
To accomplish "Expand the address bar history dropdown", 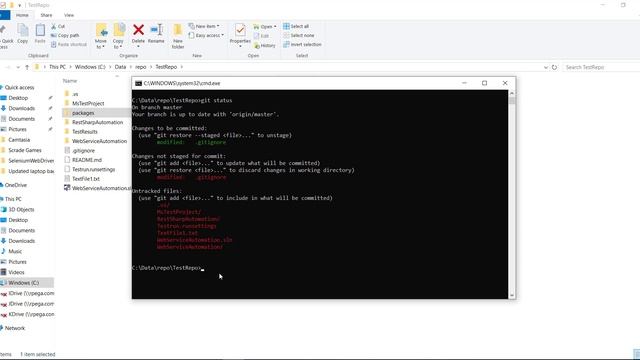I will [x=546, y=67].
